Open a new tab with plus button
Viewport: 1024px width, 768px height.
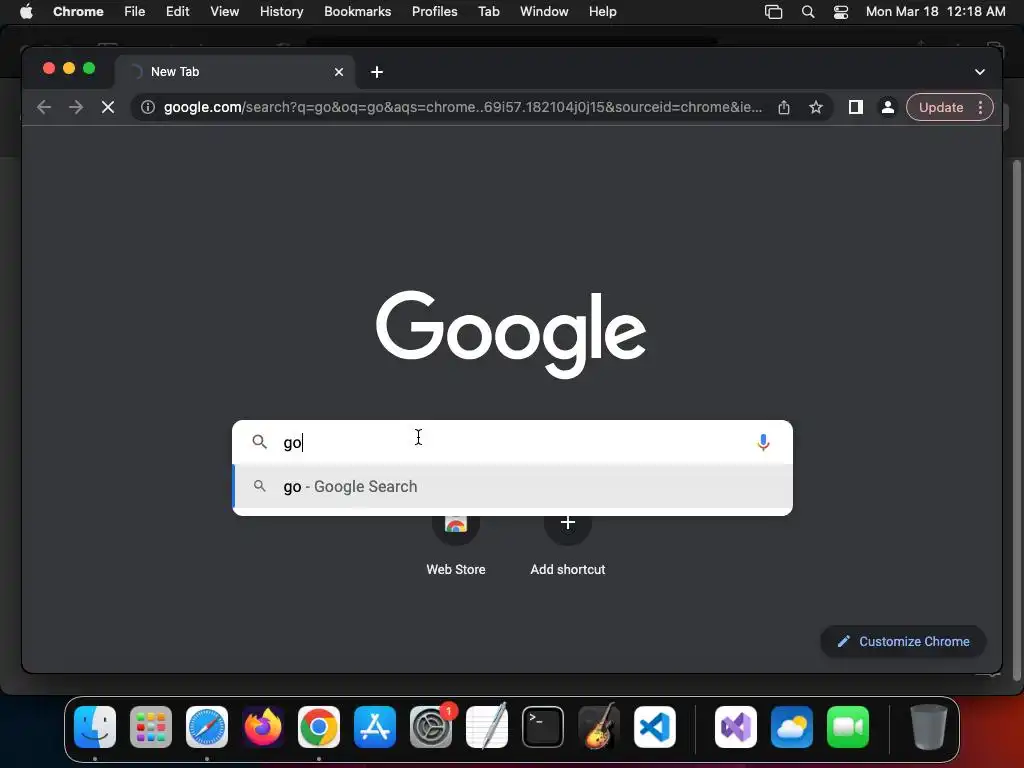point(377,72)
